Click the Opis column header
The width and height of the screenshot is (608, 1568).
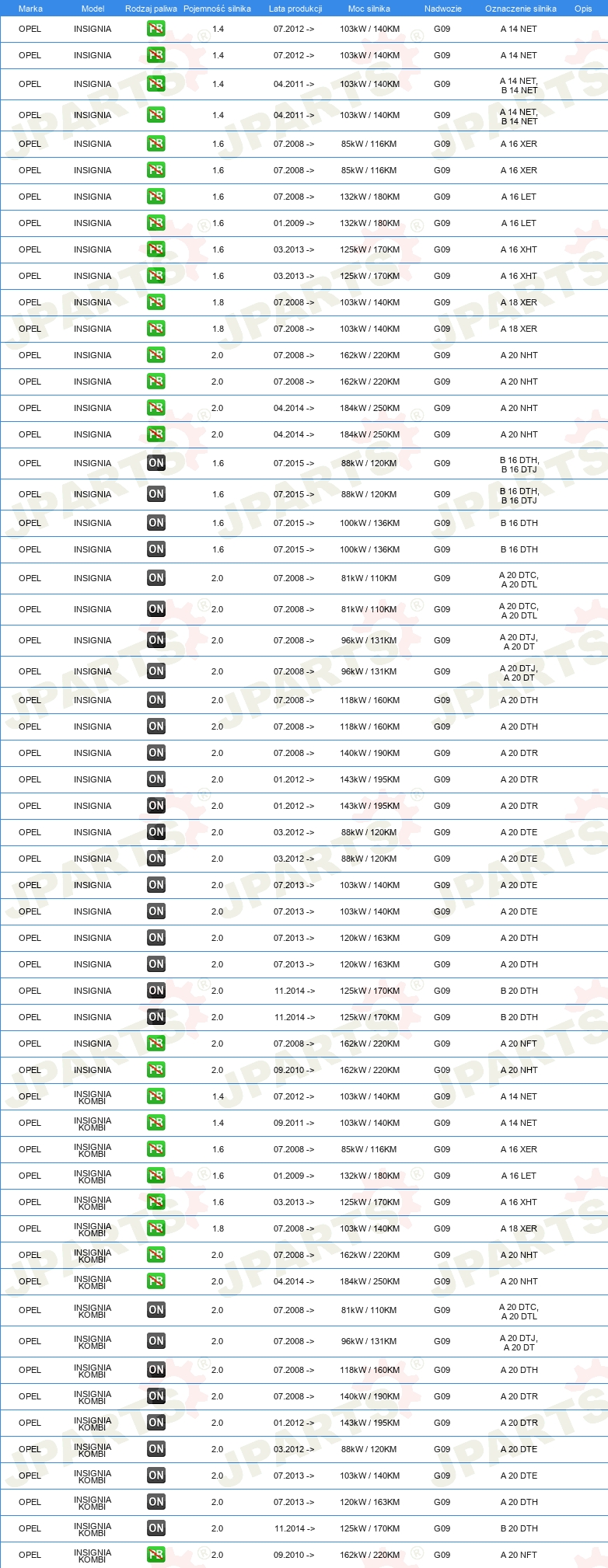(x=583, y=9)
